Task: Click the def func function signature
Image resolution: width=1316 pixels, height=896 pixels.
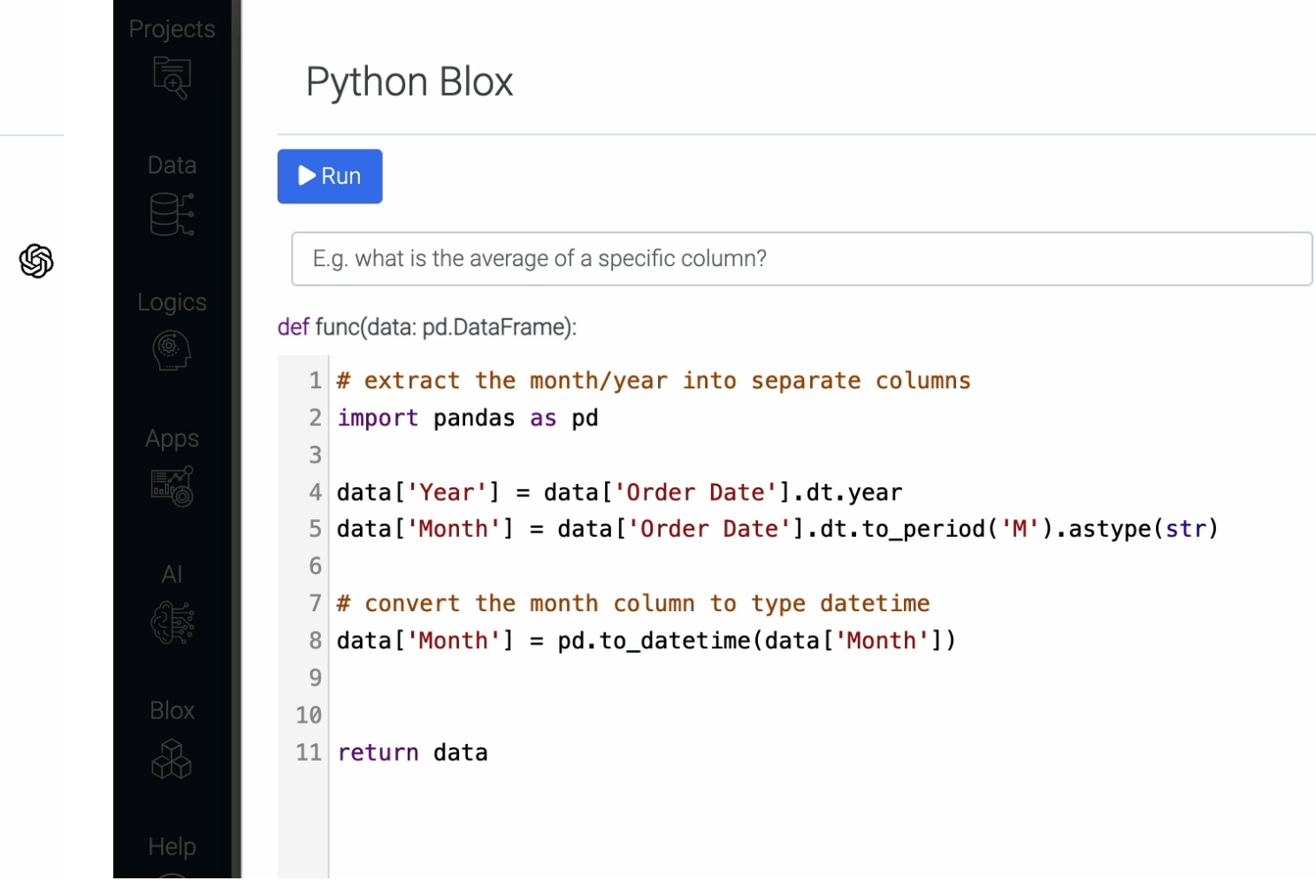Action: point(425,326)
